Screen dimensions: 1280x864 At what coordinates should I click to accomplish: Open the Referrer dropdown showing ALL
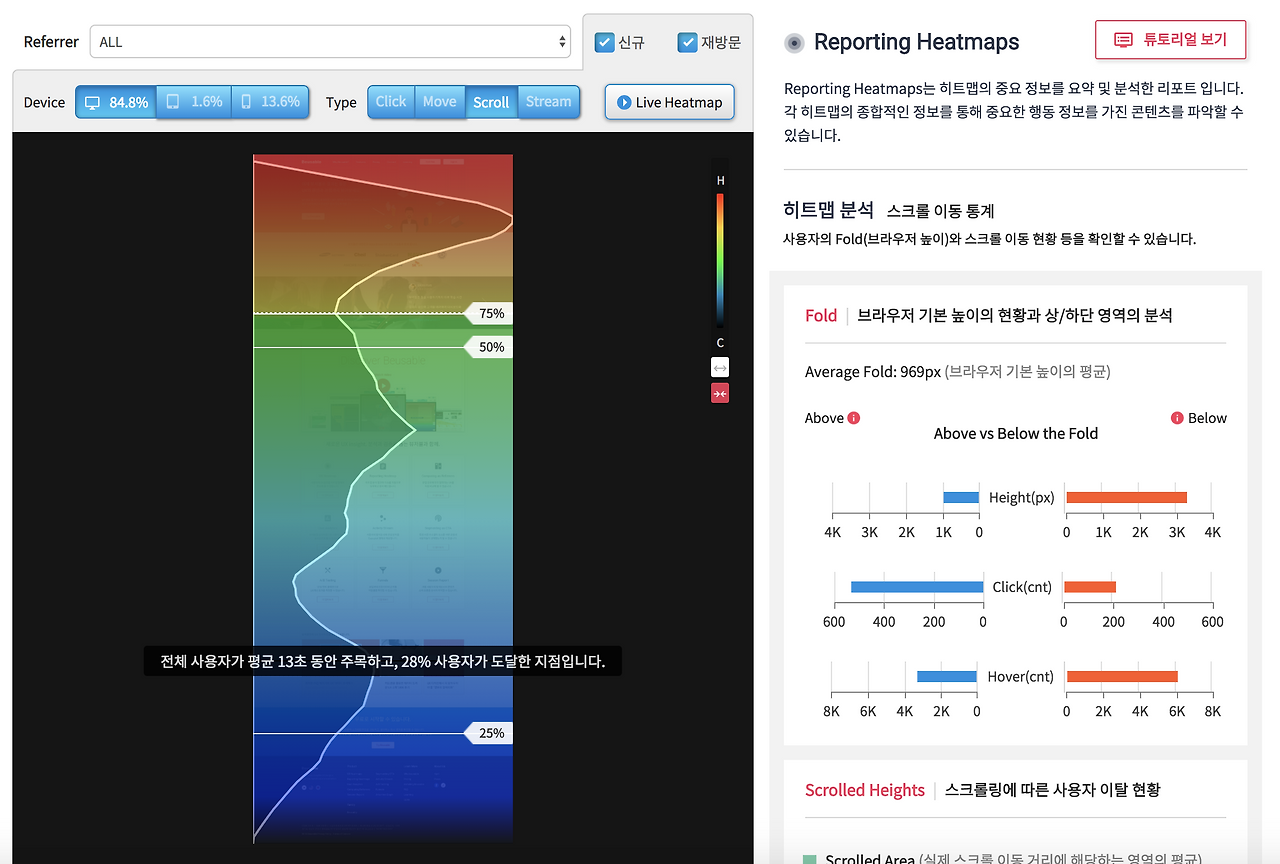pos(330,42)
